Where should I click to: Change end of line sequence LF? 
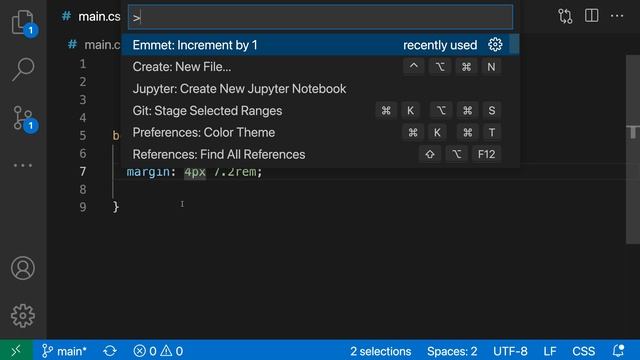click(x=550, y=351)
